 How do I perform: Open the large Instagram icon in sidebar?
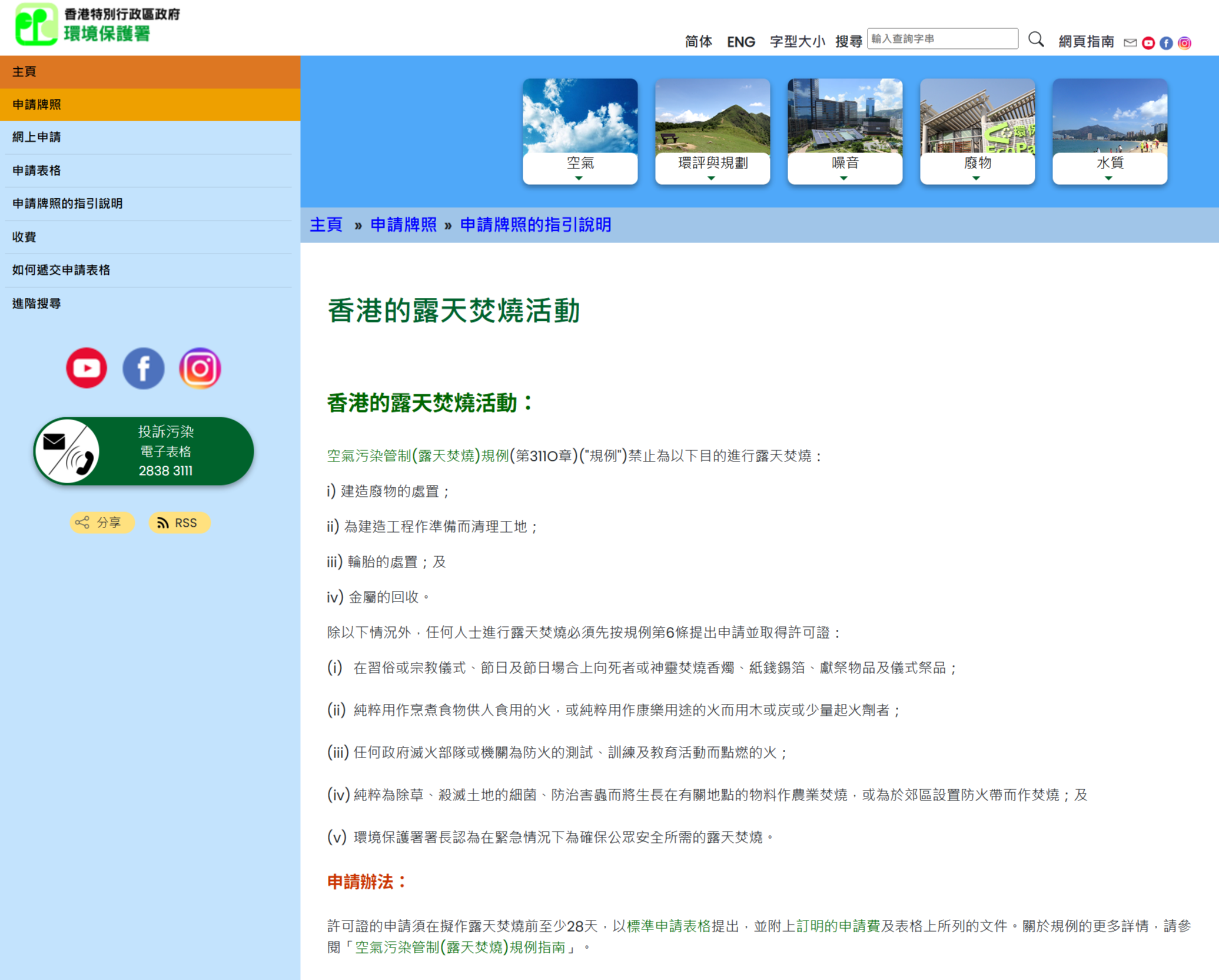point(200,368)
